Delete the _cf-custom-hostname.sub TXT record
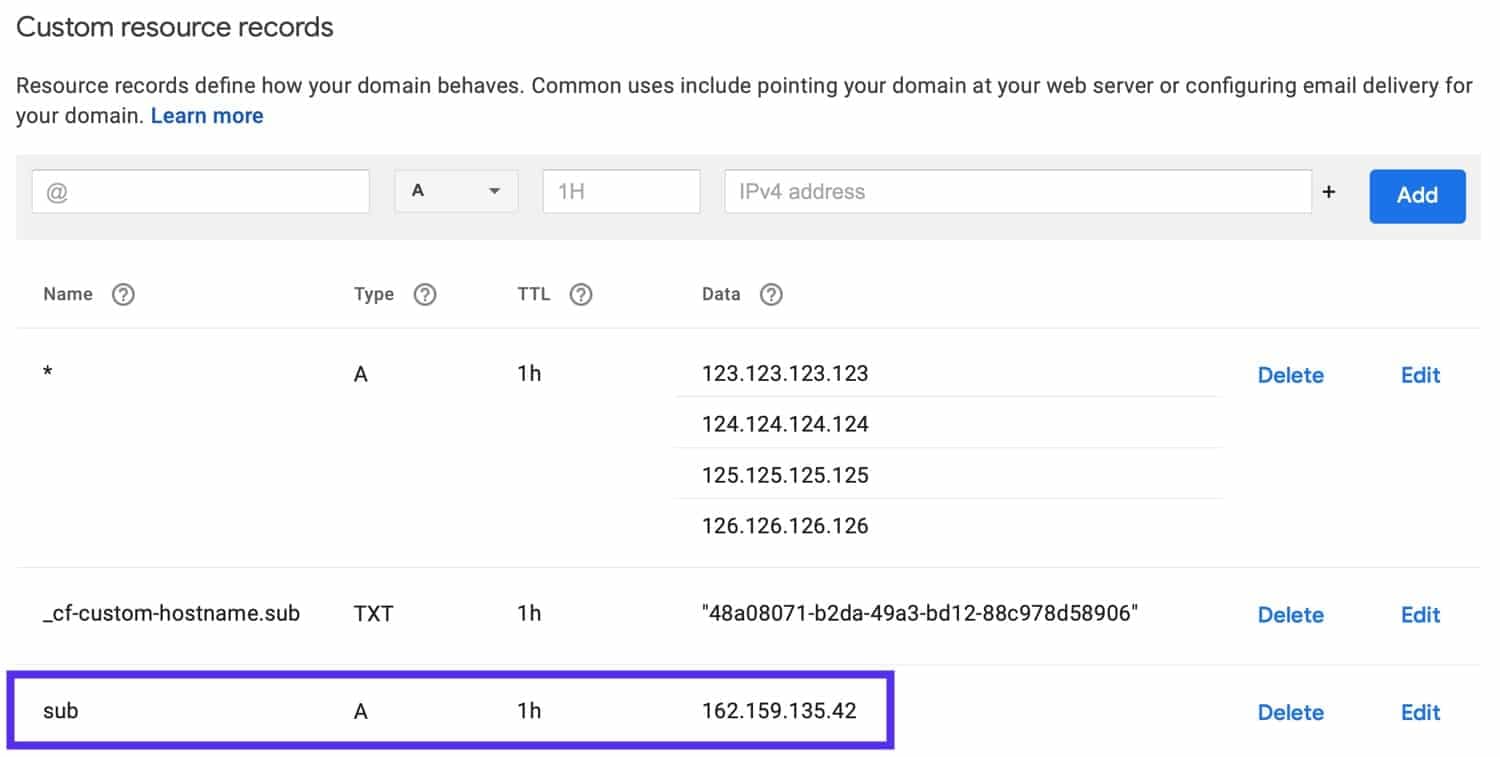Screen dimensions: 1500x757 [1290, 614]
